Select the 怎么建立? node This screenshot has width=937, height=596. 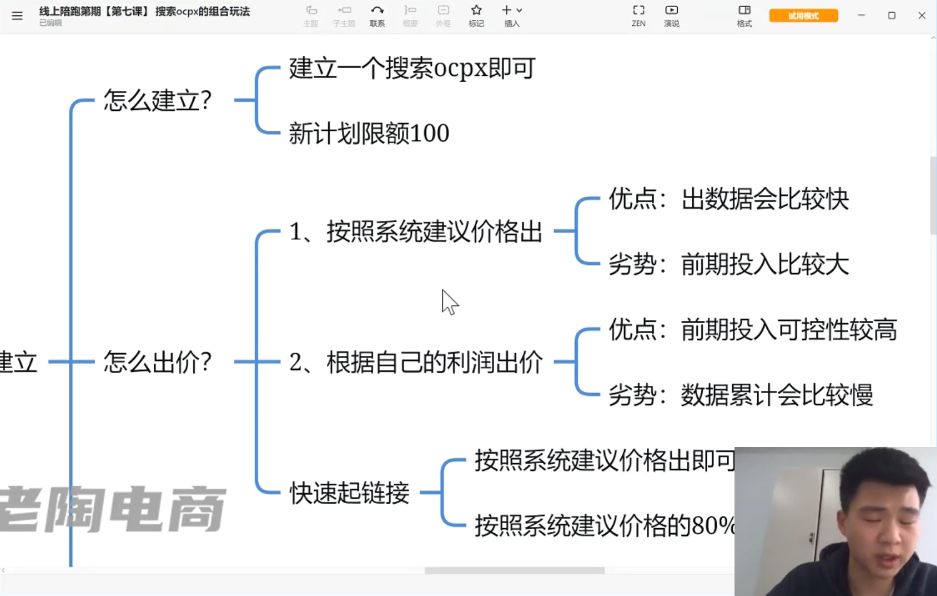158,100
